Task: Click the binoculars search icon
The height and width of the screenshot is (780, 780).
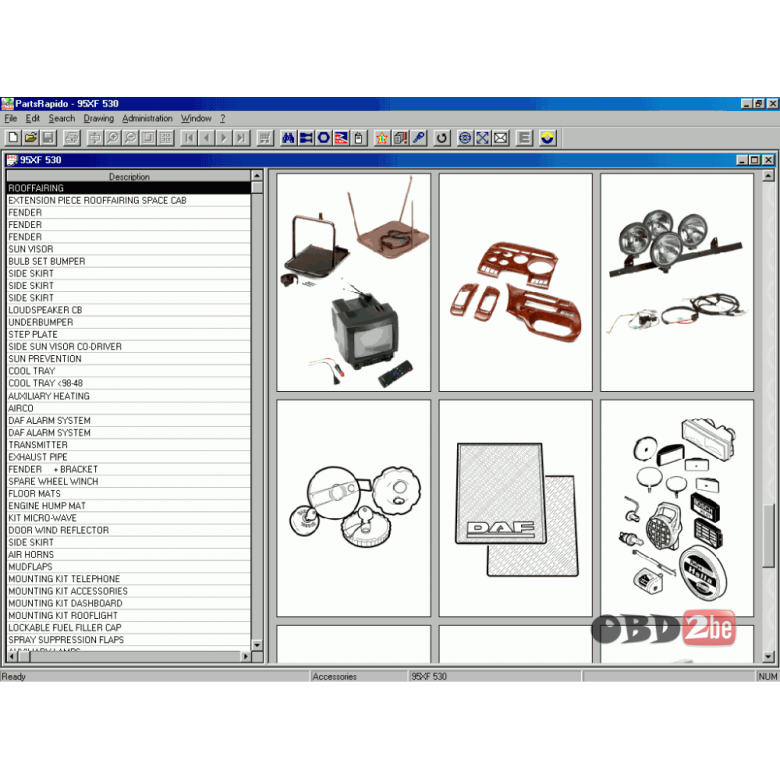Action: 288,138
